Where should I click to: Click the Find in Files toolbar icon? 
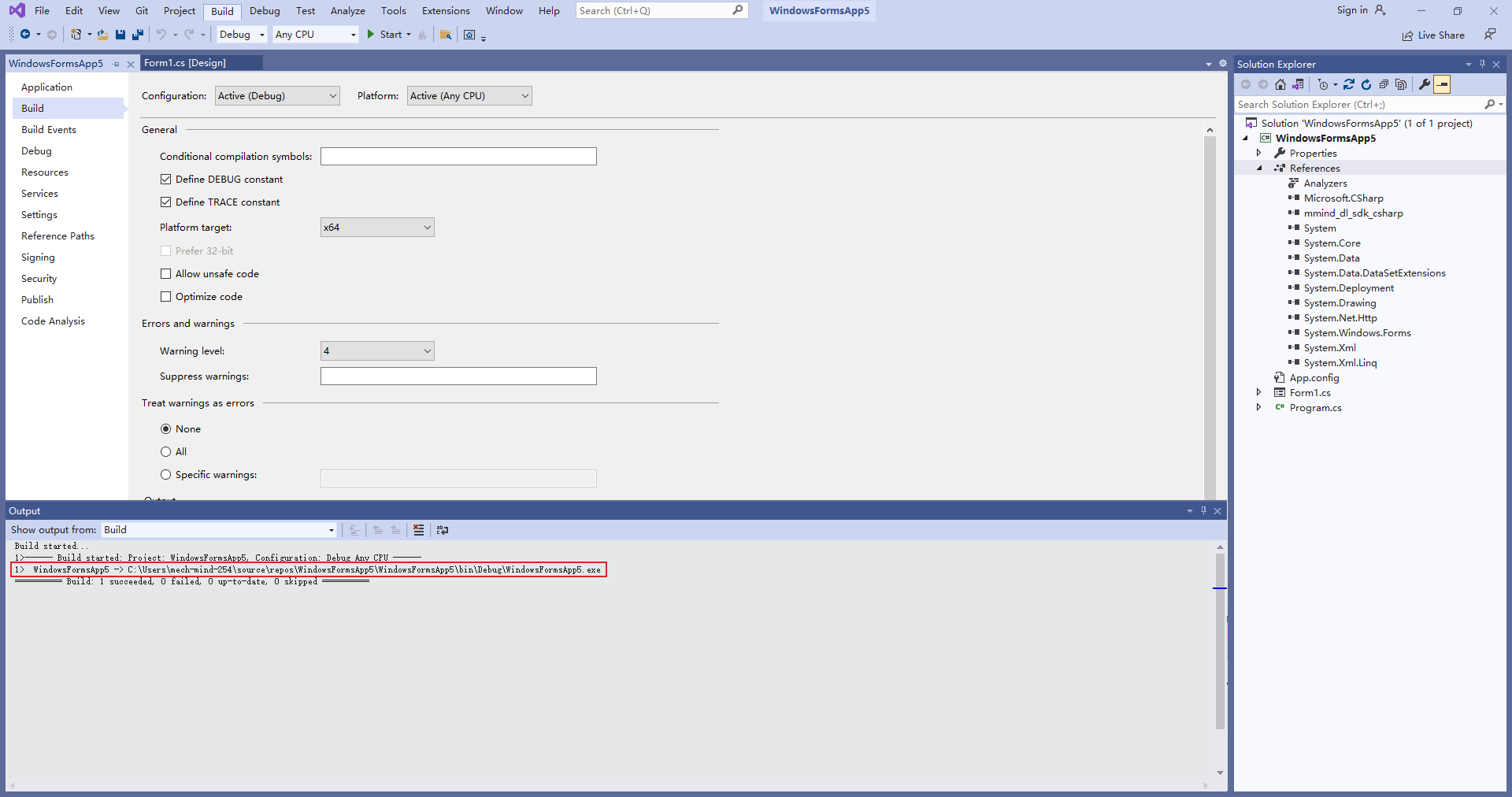(x=446, y=35)
